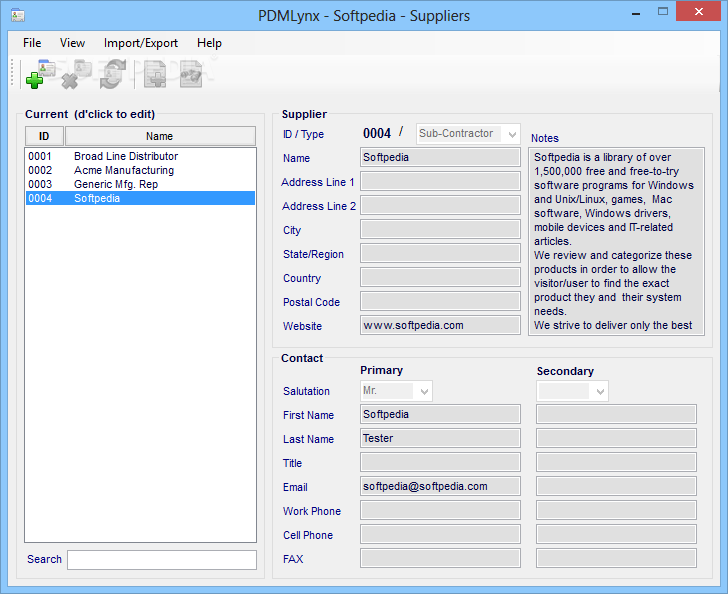Screen dimensions: 728x594
Task: Select supplier 0003 Generic Mfg. Rep
Action: click(140, 184)
